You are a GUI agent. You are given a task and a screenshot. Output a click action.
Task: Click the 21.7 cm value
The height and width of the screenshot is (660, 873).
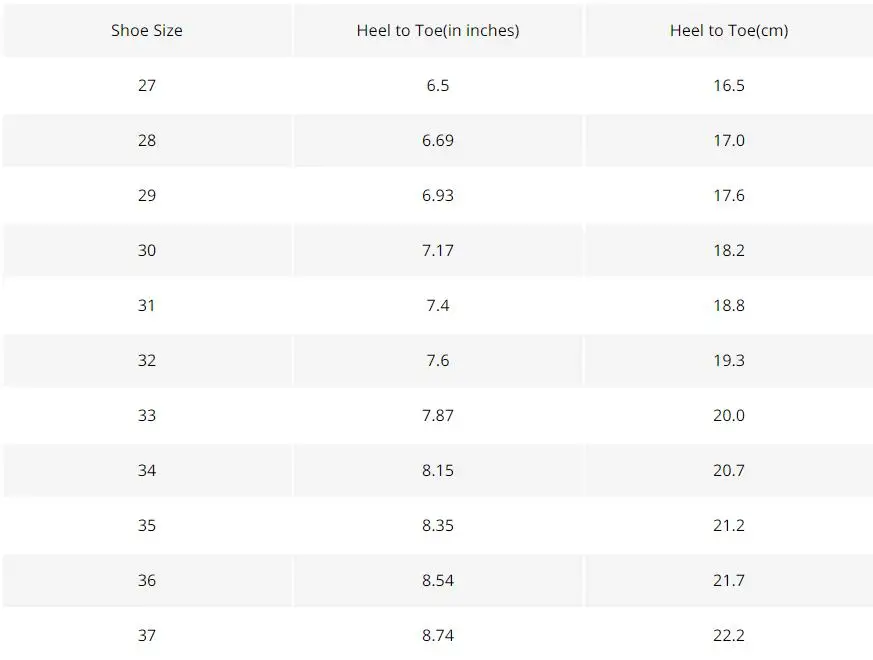pos(729,580)
